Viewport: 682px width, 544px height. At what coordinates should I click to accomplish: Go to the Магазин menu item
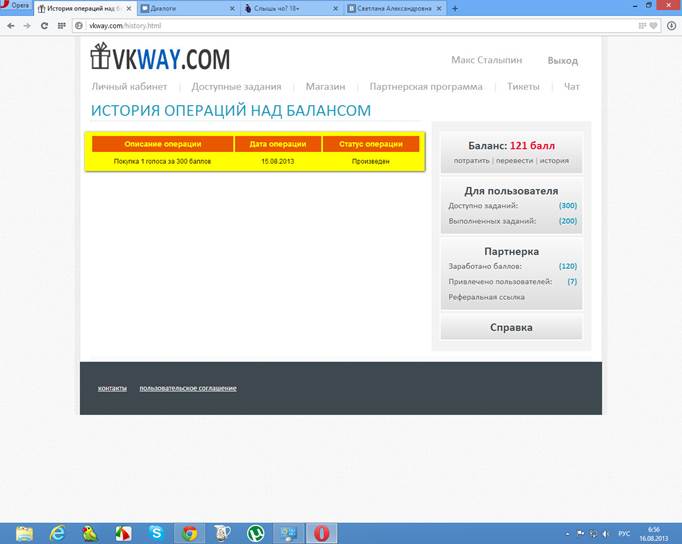point(325,87)
